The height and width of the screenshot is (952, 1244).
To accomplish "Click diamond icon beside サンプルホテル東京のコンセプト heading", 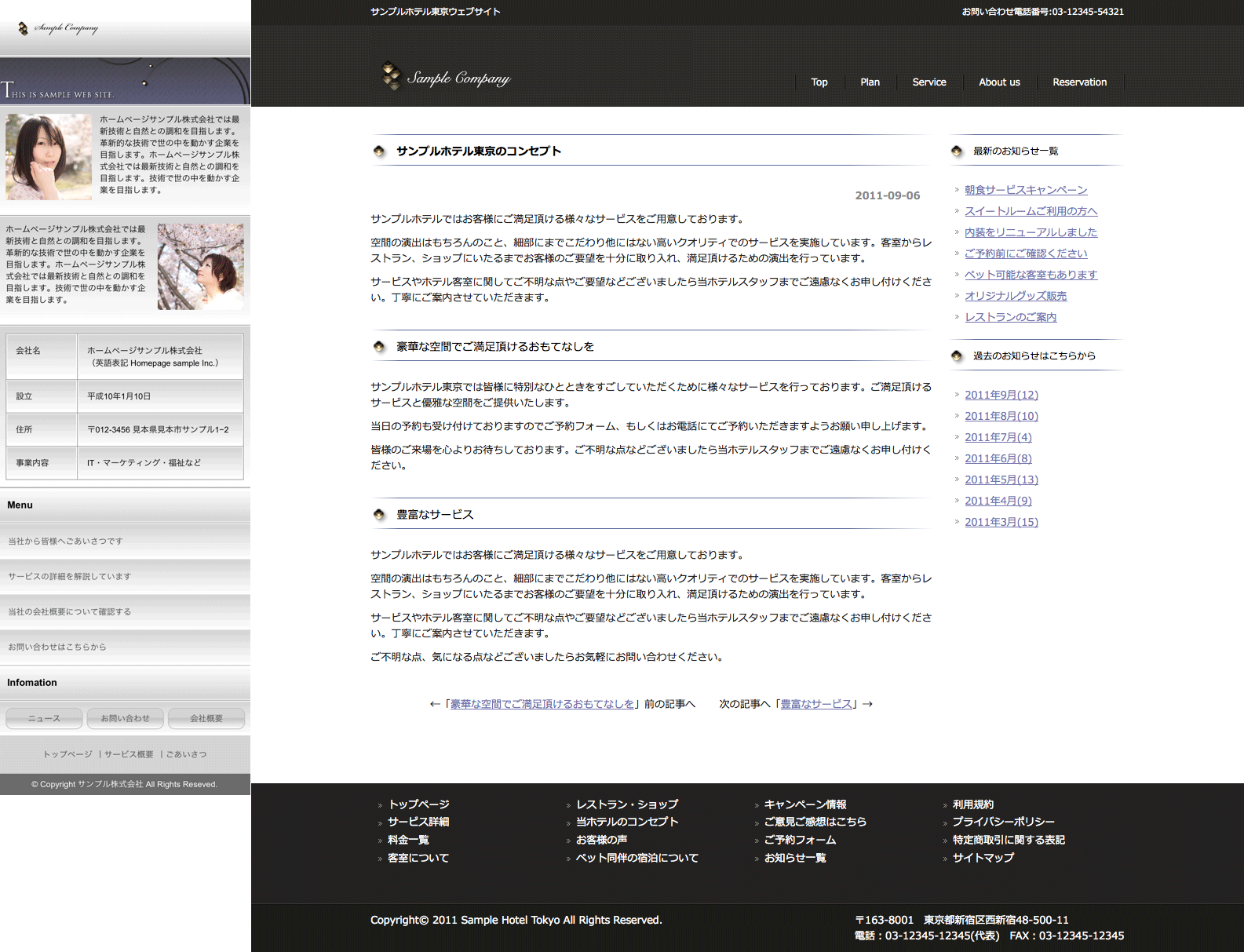I will tap(379, 151).
